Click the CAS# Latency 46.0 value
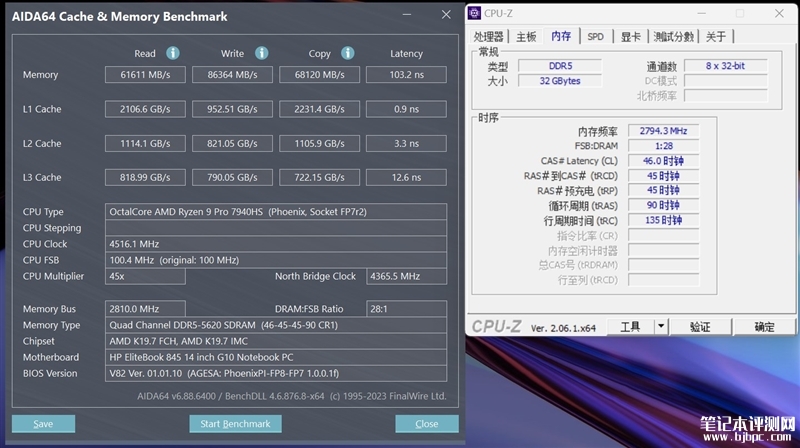The width and height of the screenshot is (800, 448). [x=663, y=161]
